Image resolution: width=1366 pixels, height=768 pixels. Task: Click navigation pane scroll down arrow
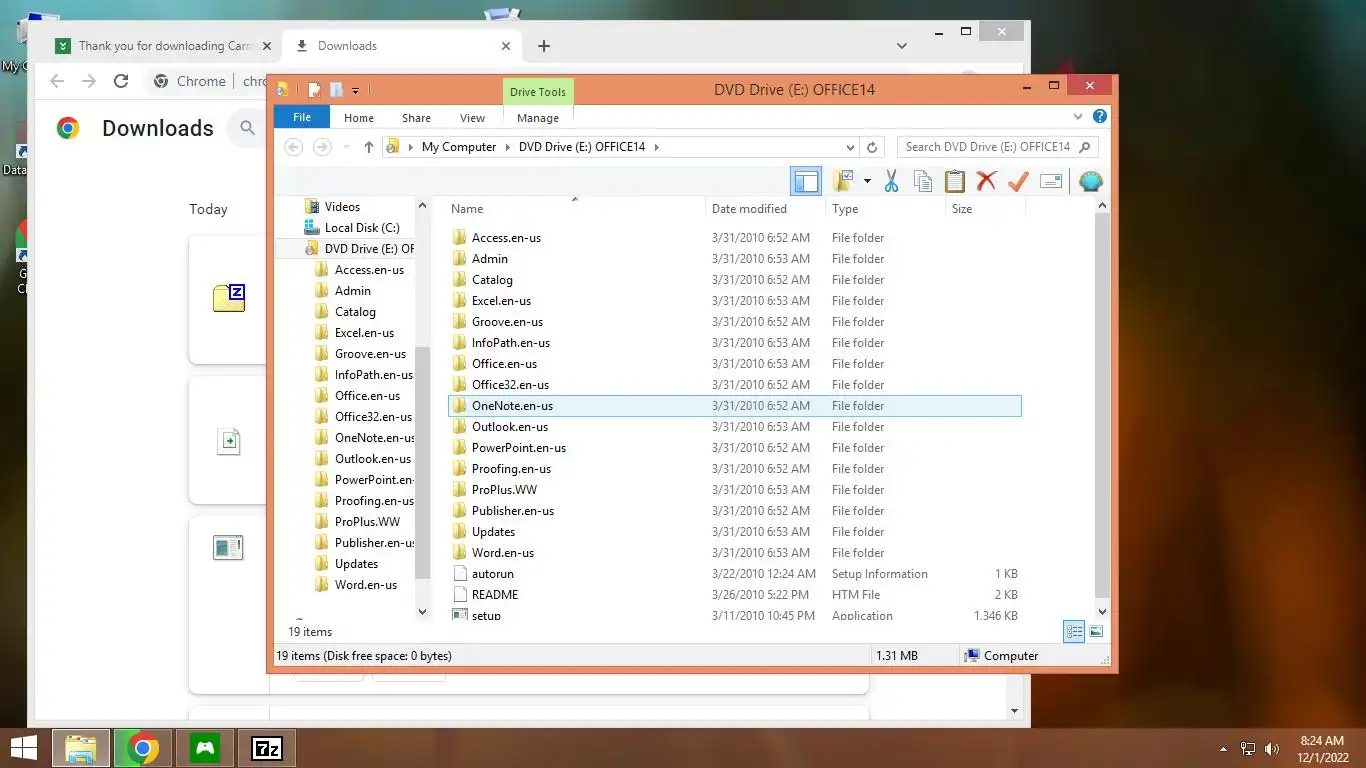(x=422, y=611)
